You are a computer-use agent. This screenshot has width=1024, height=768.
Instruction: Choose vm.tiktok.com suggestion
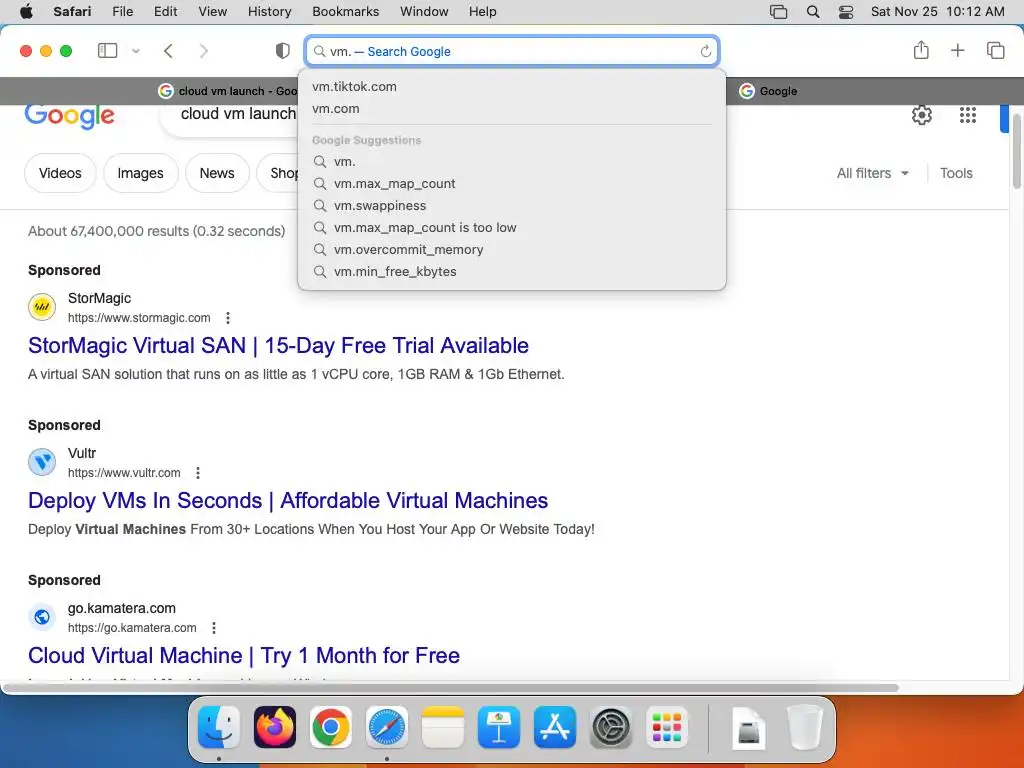[512, 86]
